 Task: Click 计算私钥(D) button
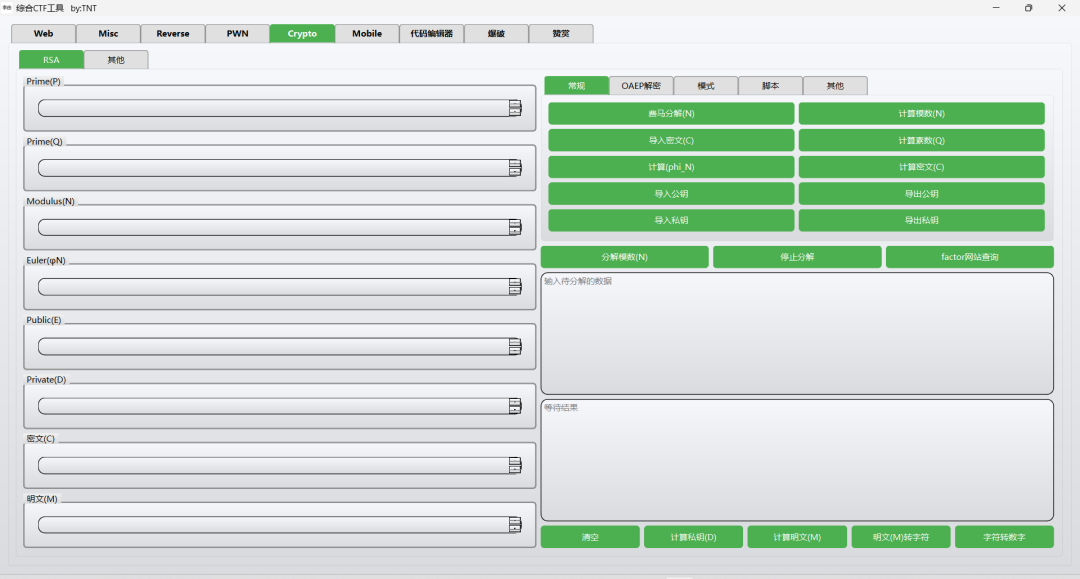[694, 537]
